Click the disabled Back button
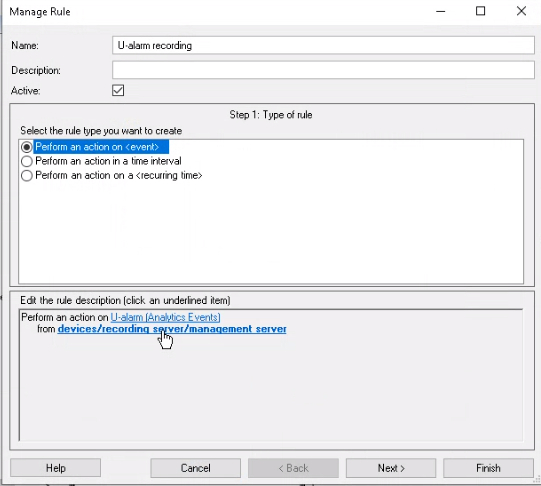 click(x=293, y=468)
